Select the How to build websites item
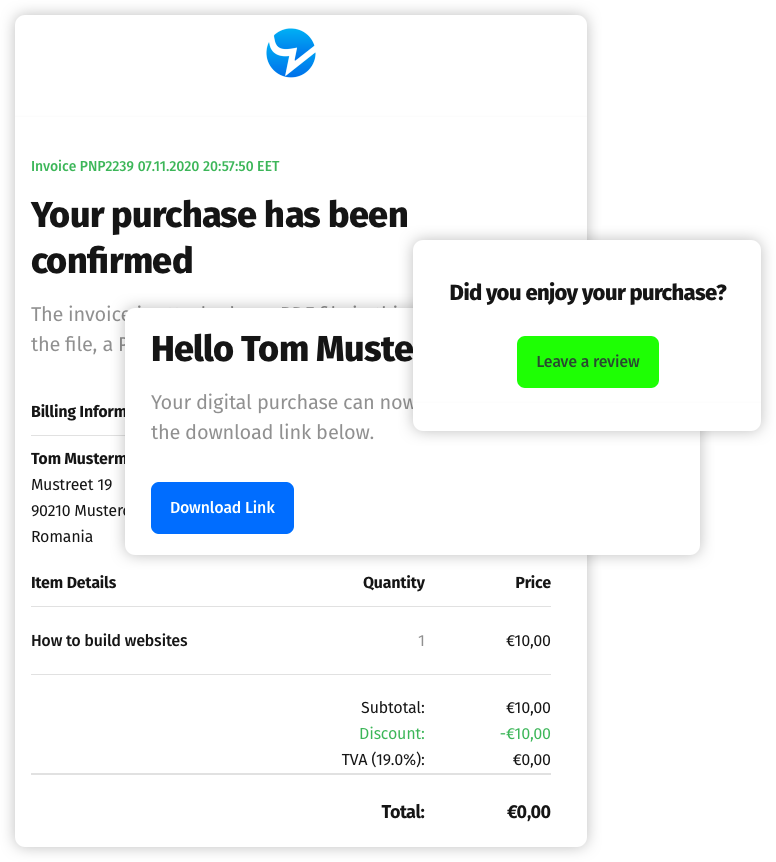This screenshot has height=862, width=776. 109,640
